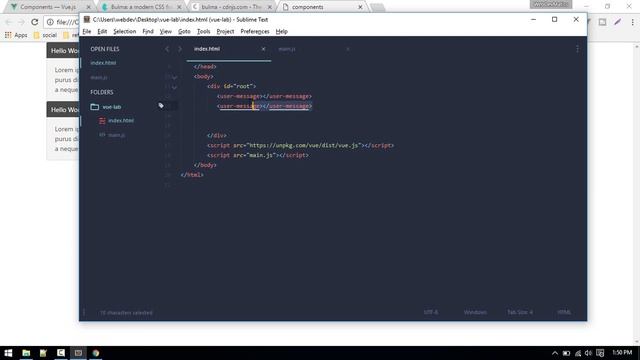Open main.js in the vue-lab folder
The width and height of the screenshot is (640, 360).
(117, 135)
